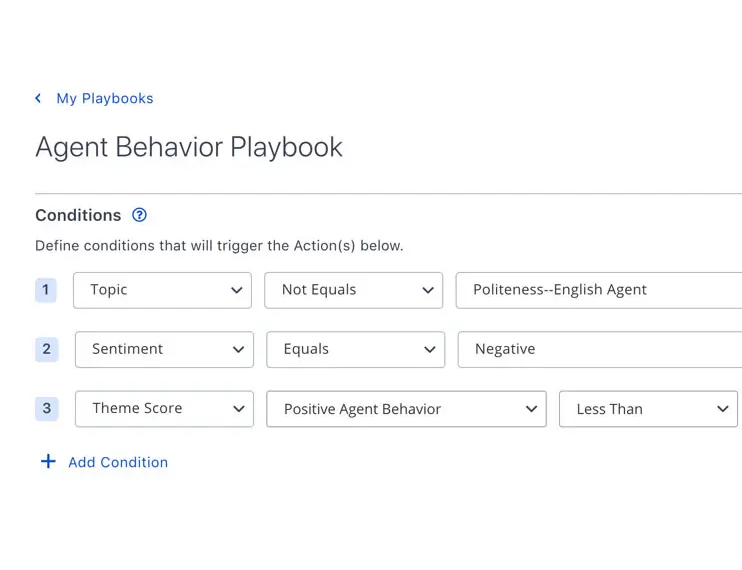Go back to My Playbooks
Screen dimensions: 742x570
[x=104, y=98]
